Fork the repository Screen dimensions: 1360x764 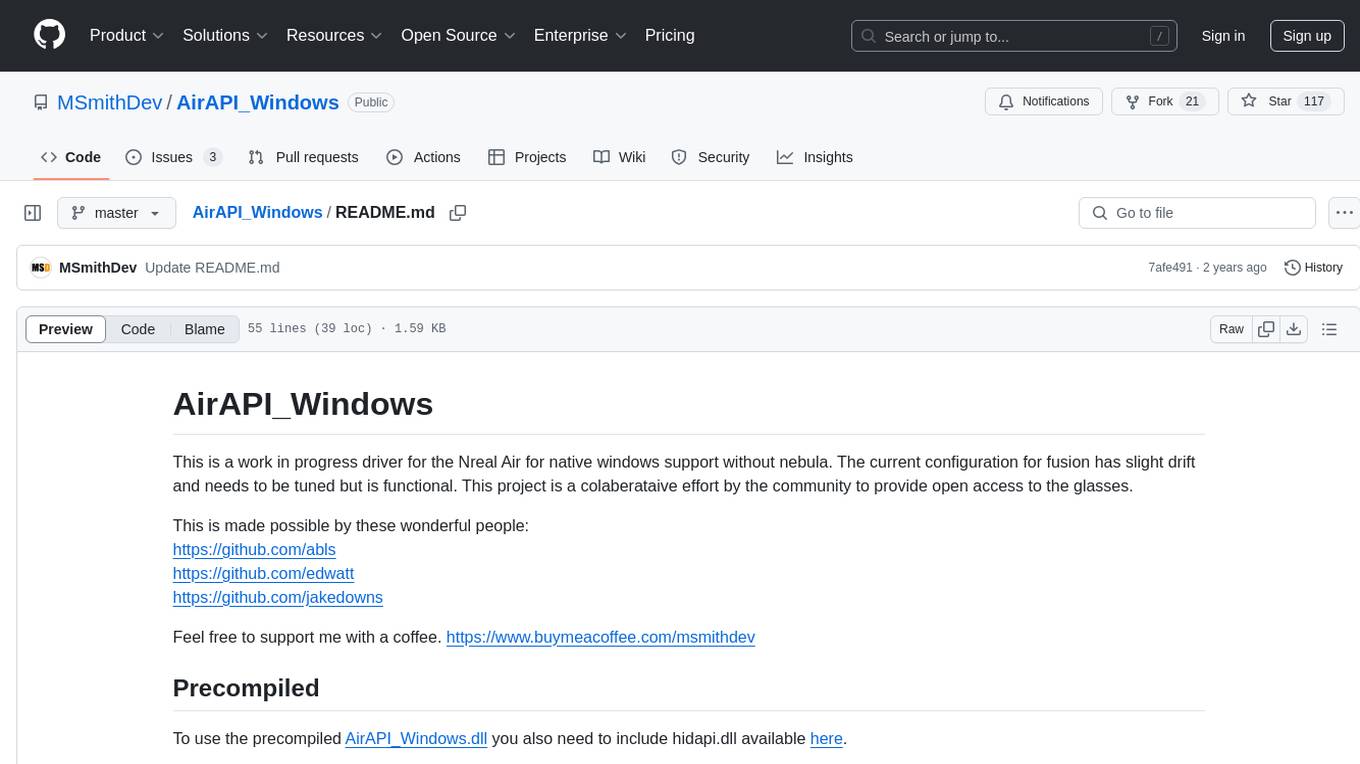pos(1164,102)
